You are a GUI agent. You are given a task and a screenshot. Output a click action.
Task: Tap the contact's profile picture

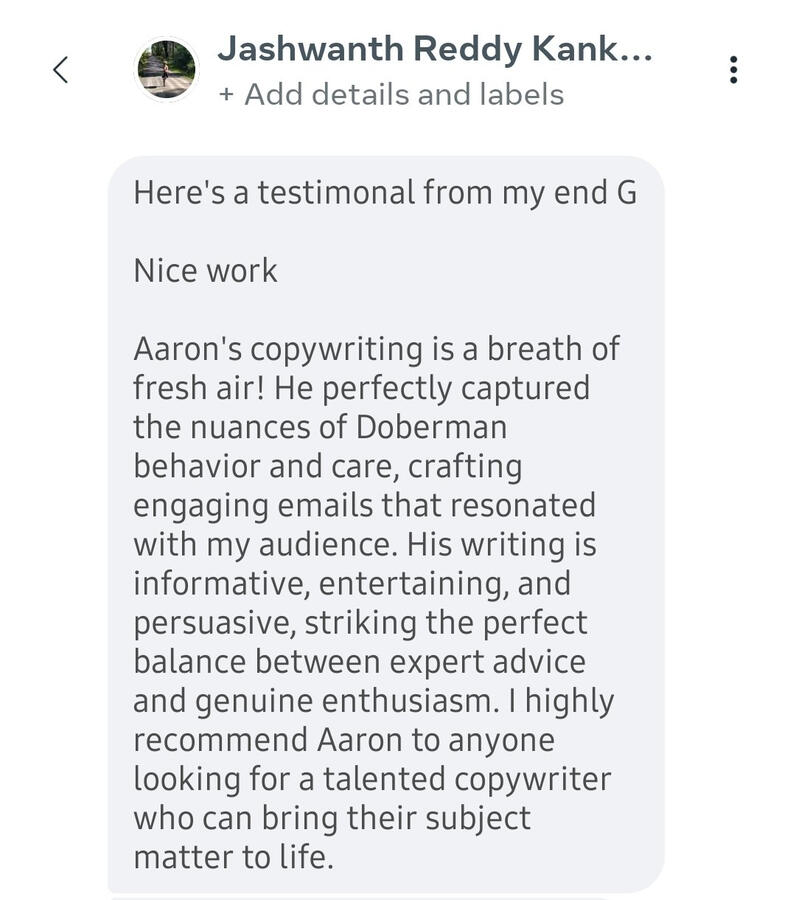coord(166,70)
